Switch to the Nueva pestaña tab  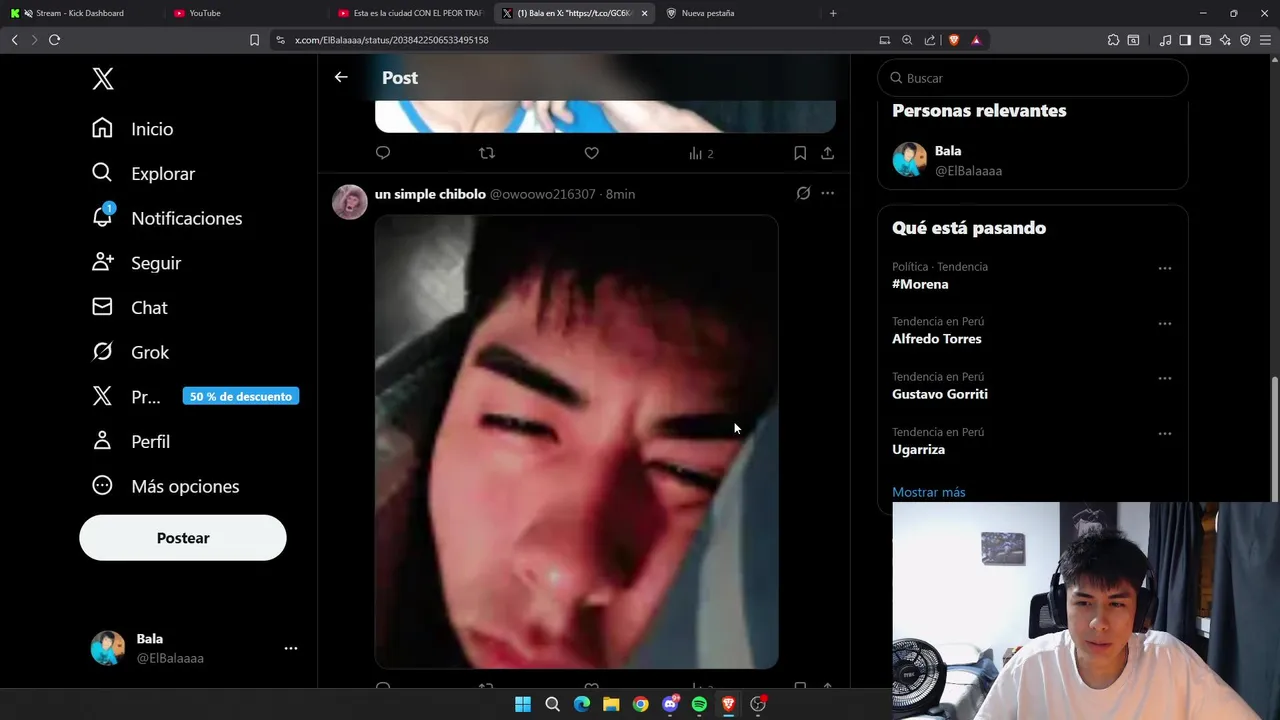740,13
